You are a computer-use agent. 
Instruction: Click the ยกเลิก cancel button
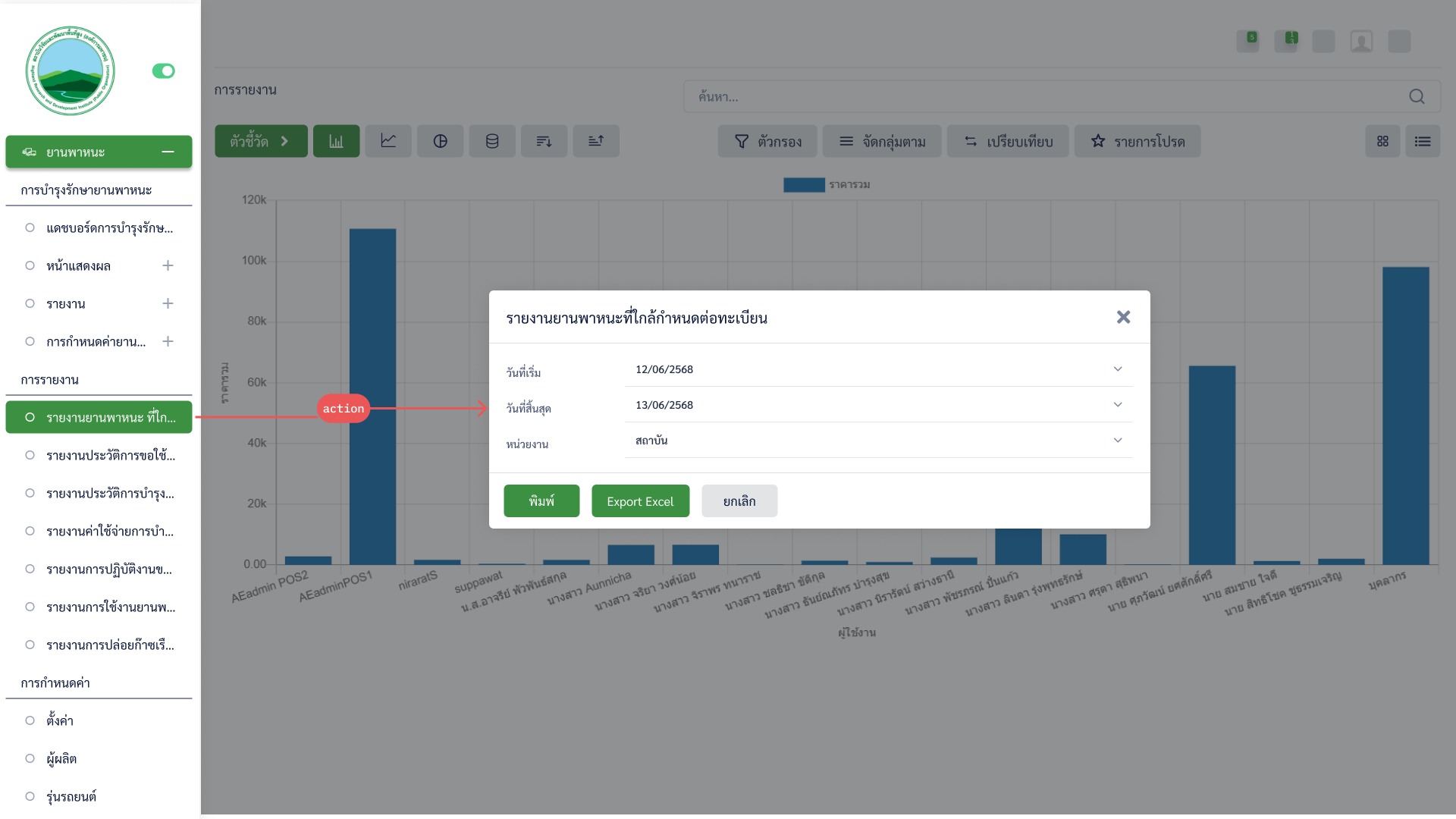tap(739, 501)
